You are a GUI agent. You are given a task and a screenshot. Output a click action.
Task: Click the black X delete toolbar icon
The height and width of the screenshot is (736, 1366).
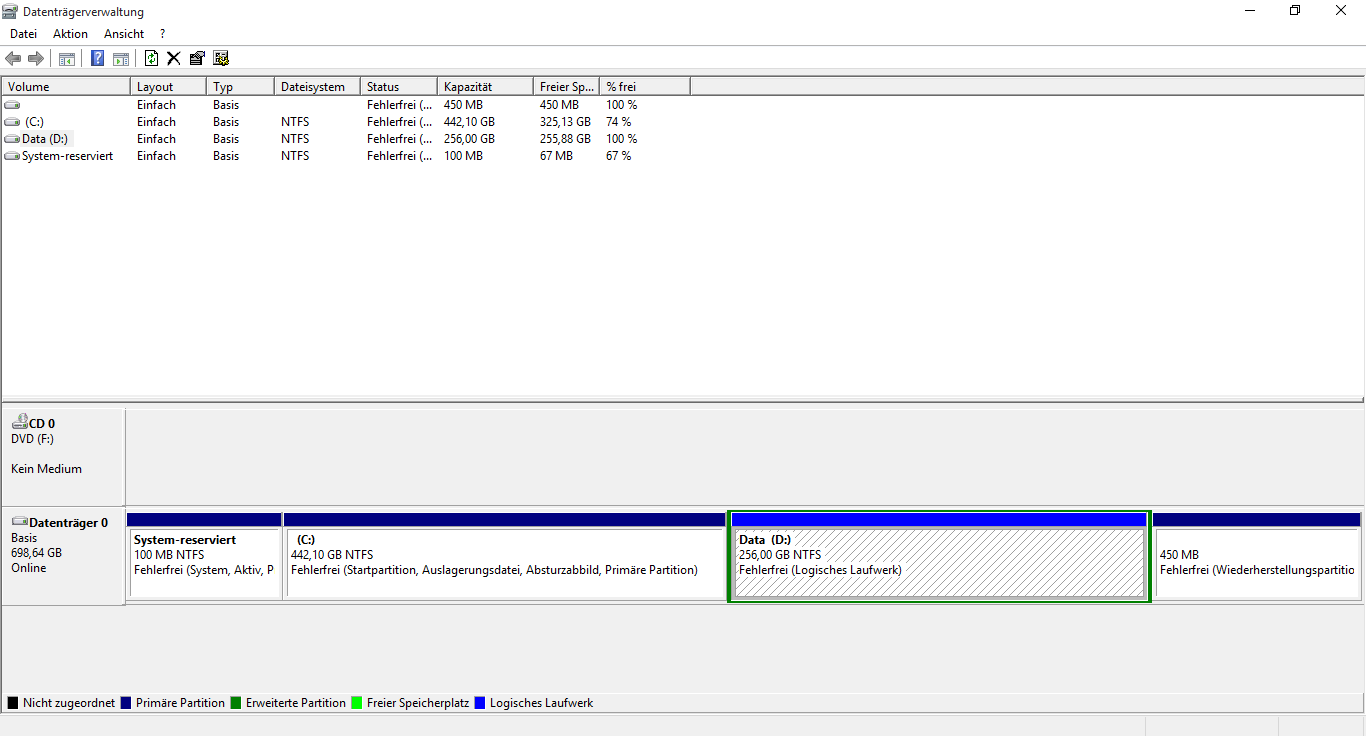click(x=173, y=58)
